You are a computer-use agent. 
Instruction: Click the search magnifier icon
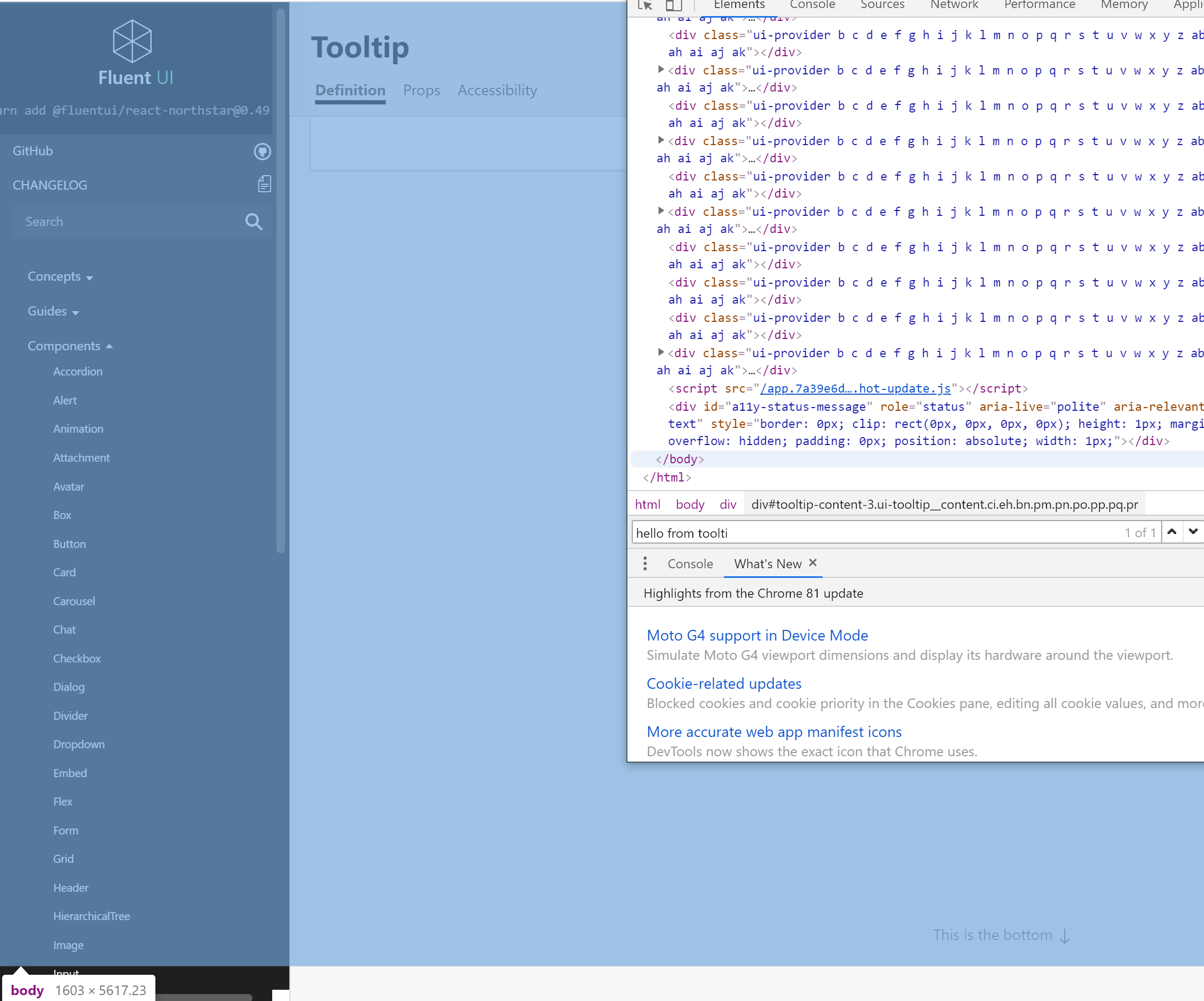point(253,222)
